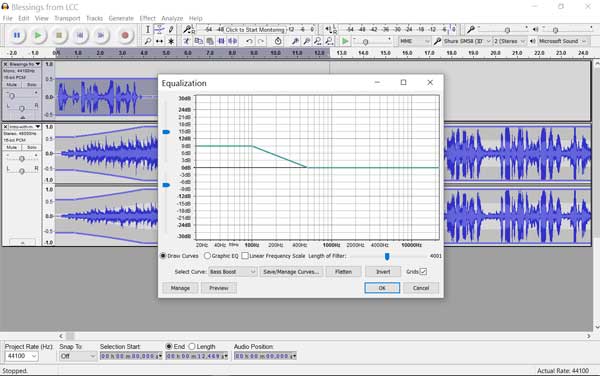The width and height of the screenshot is (600, 376).
Task: Select the Draw (pencil) tool
Action: pyautogui.click(x=171, y=29)
